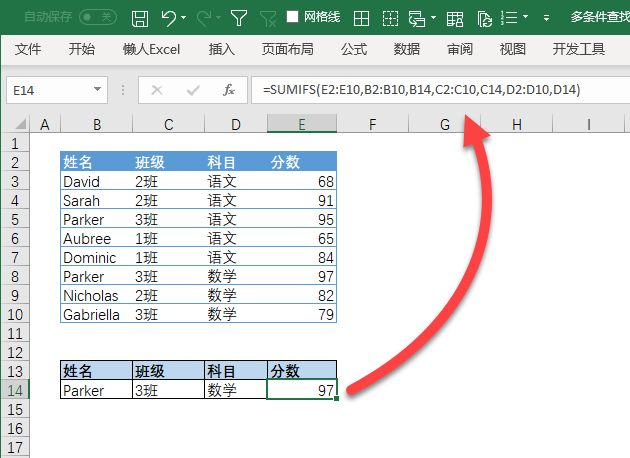Image resolution: width=630 pixels, height=458 pixels.
Task: Open Customize Quick Access Toolbar dropdown
Action: 546,18
